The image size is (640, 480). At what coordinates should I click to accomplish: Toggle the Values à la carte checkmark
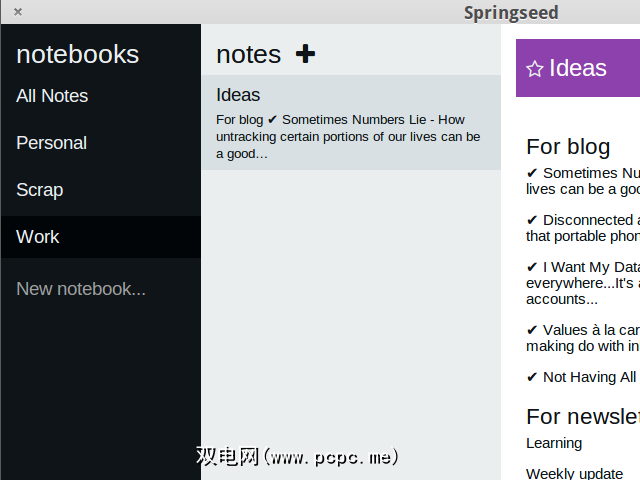[x=532, y=330]
